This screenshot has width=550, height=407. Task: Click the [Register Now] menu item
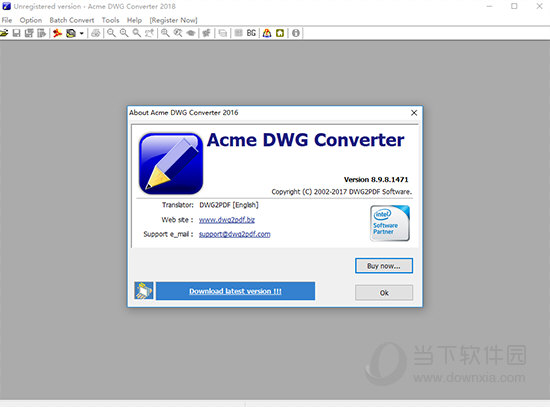coord(174,20)
